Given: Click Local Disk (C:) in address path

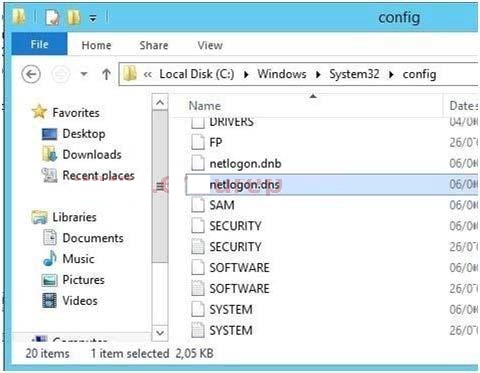Looking at the screenshot, I should click(x=197, y=74).
